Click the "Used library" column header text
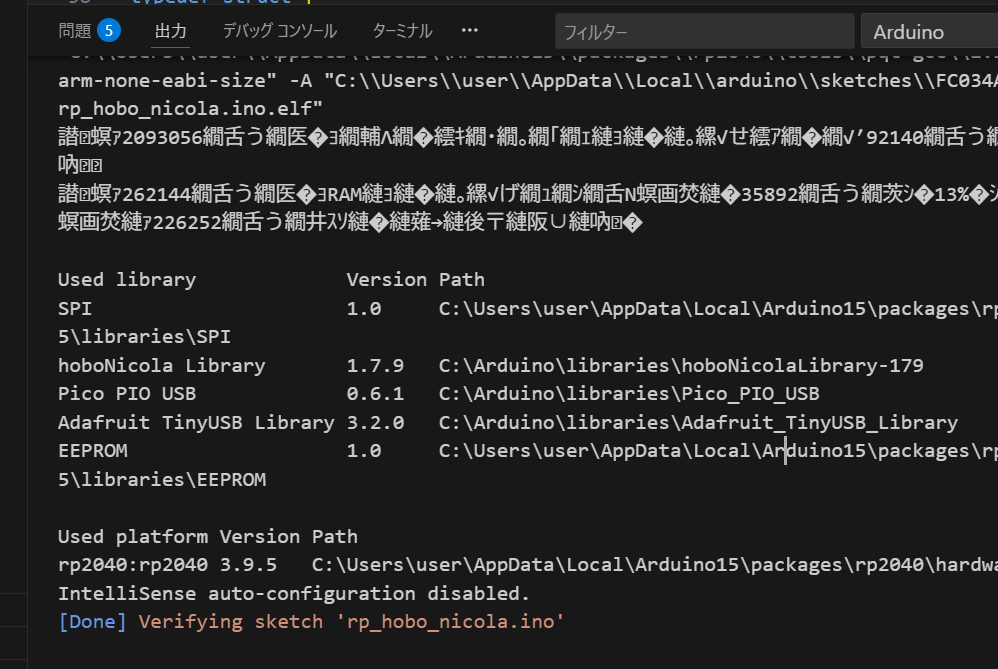 tap(127, 279)
